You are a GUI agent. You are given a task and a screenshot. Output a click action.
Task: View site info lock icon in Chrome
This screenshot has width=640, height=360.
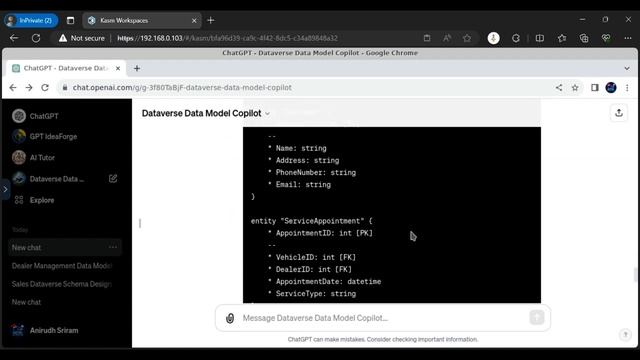[x=64, y=87]
